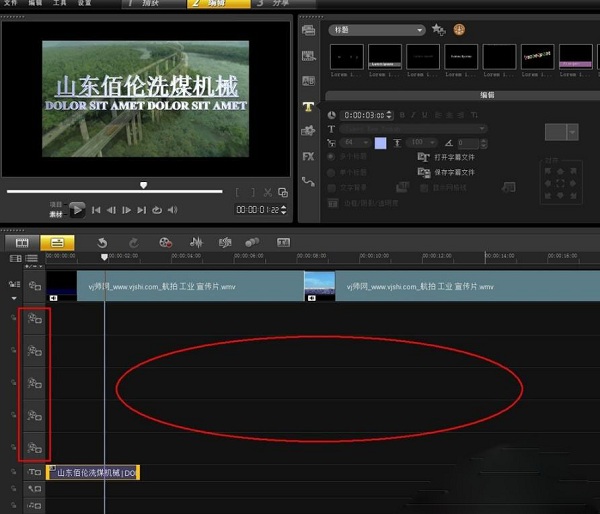Open the Path library icon
Screen dimensions: 600x514
click(308, 181)
